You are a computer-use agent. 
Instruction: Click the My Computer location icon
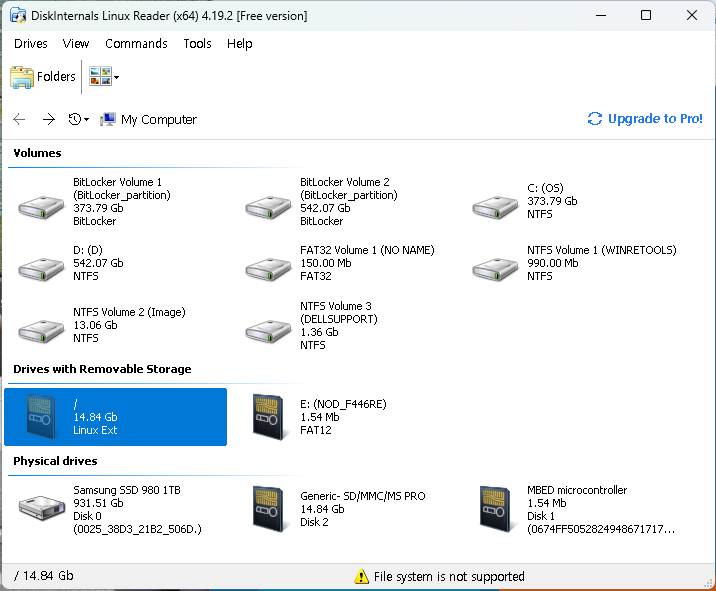pos(108,120)
